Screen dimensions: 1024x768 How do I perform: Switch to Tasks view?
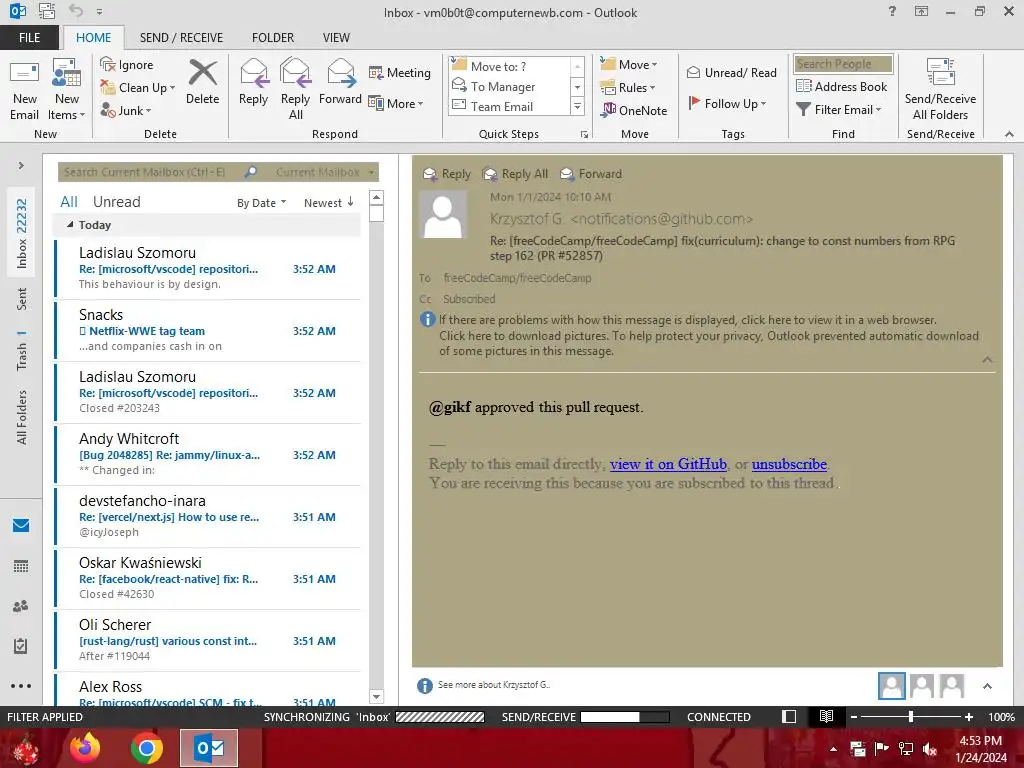tap(21, 646)
